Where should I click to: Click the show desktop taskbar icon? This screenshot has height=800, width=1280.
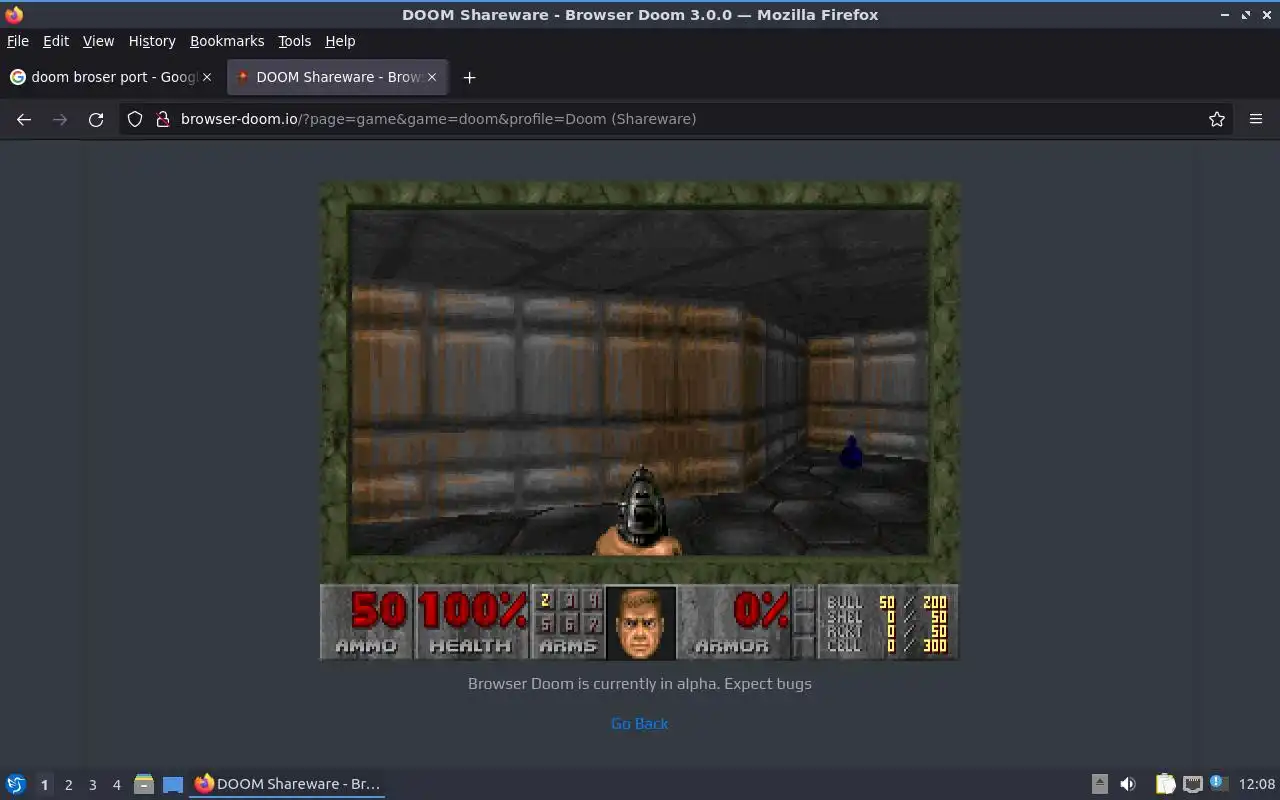coord(173,784)
